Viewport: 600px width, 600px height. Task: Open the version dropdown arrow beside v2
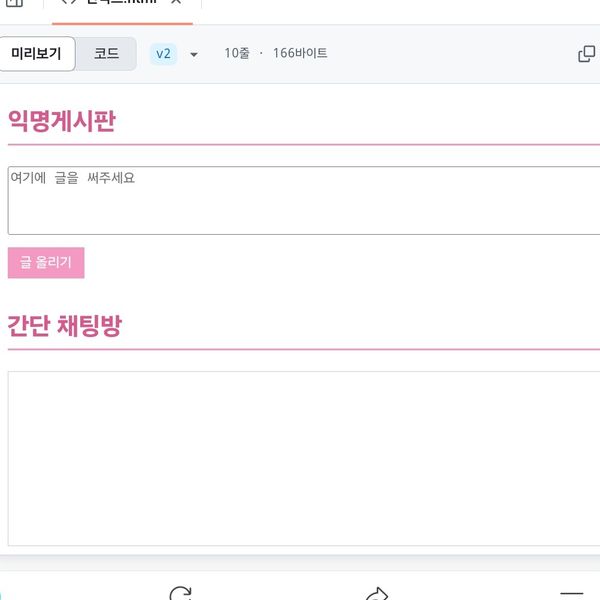point(194,54)
